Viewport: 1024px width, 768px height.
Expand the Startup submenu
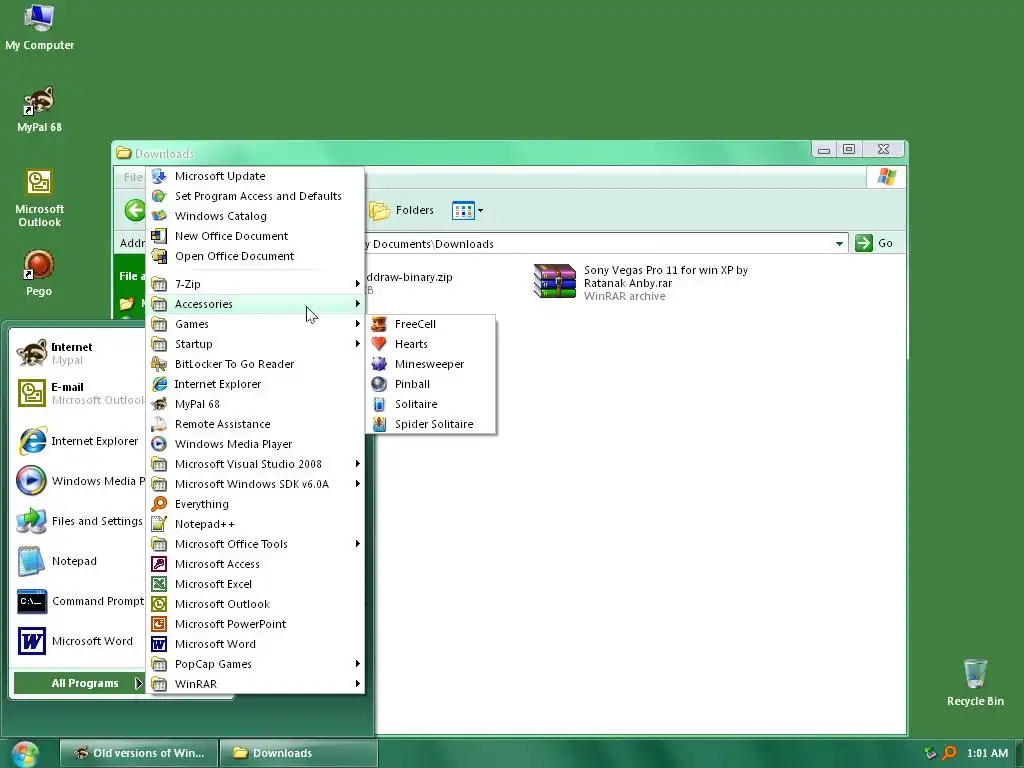click(x=255, y=344)
